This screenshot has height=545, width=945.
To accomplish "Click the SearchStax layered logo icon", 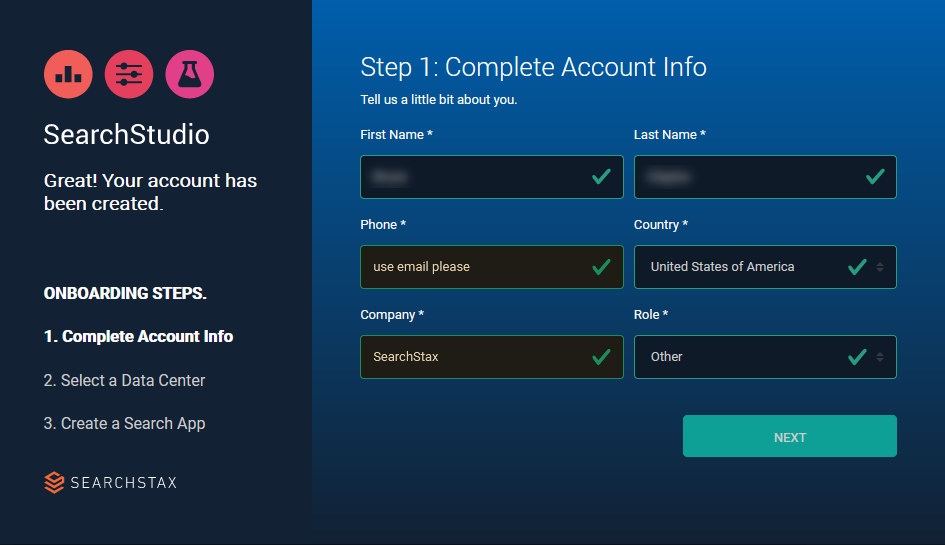I will pyautogui.click(x=54, y=482).
